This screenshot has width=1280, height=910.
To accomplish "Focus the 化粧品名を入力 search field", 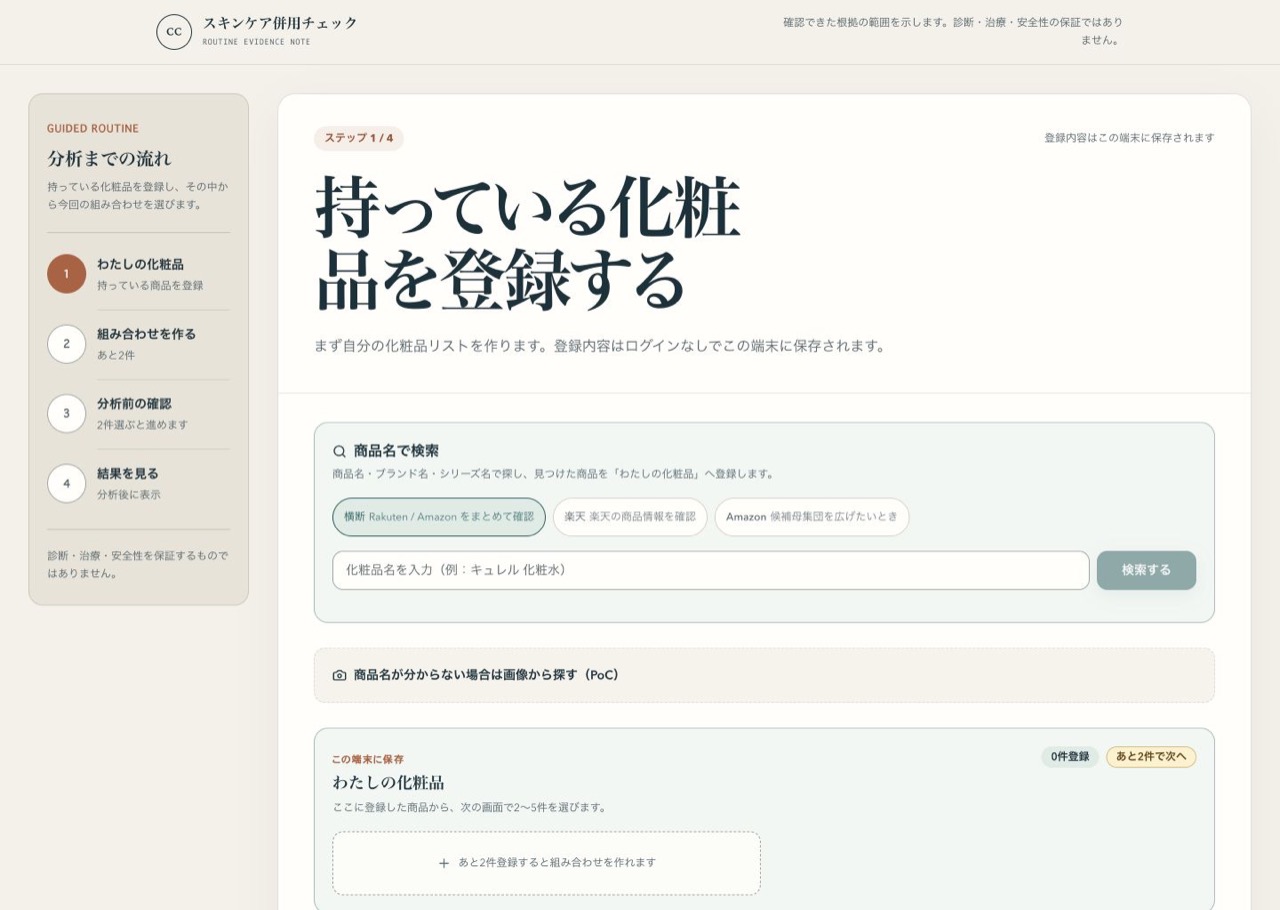I will point(711,570).
